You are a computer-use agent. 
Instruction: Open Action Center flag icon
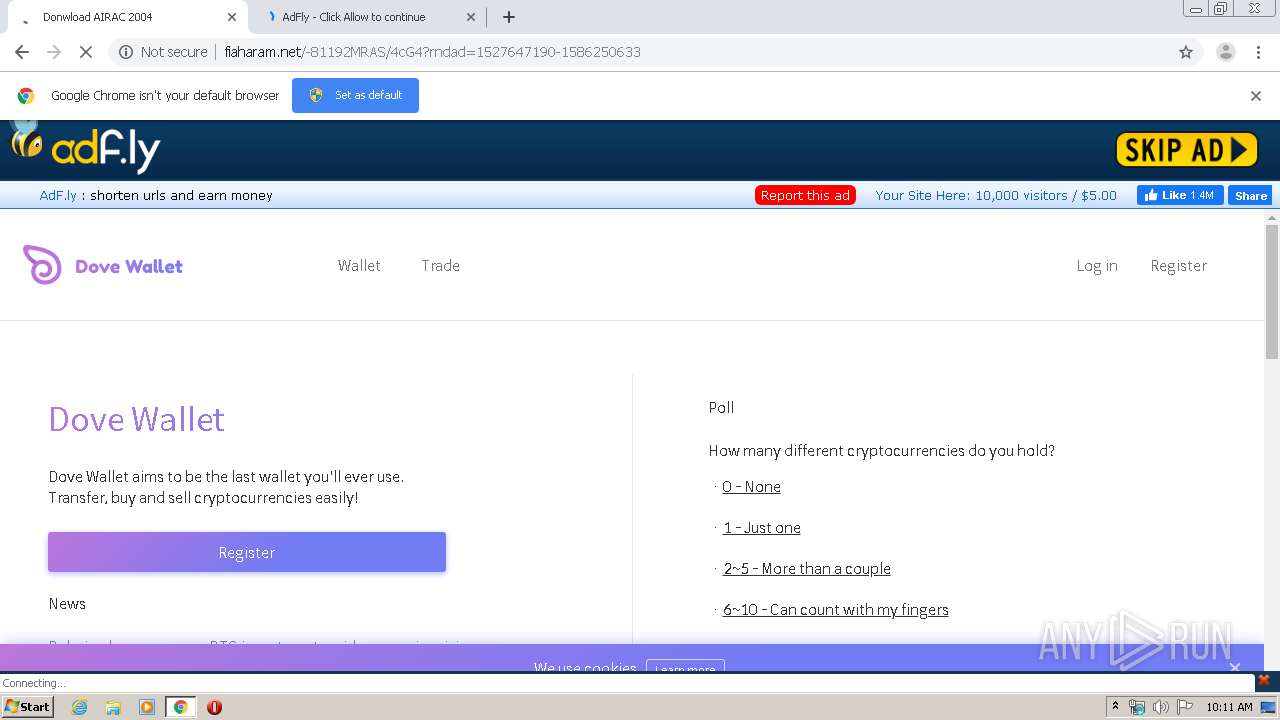[1185, 707]
